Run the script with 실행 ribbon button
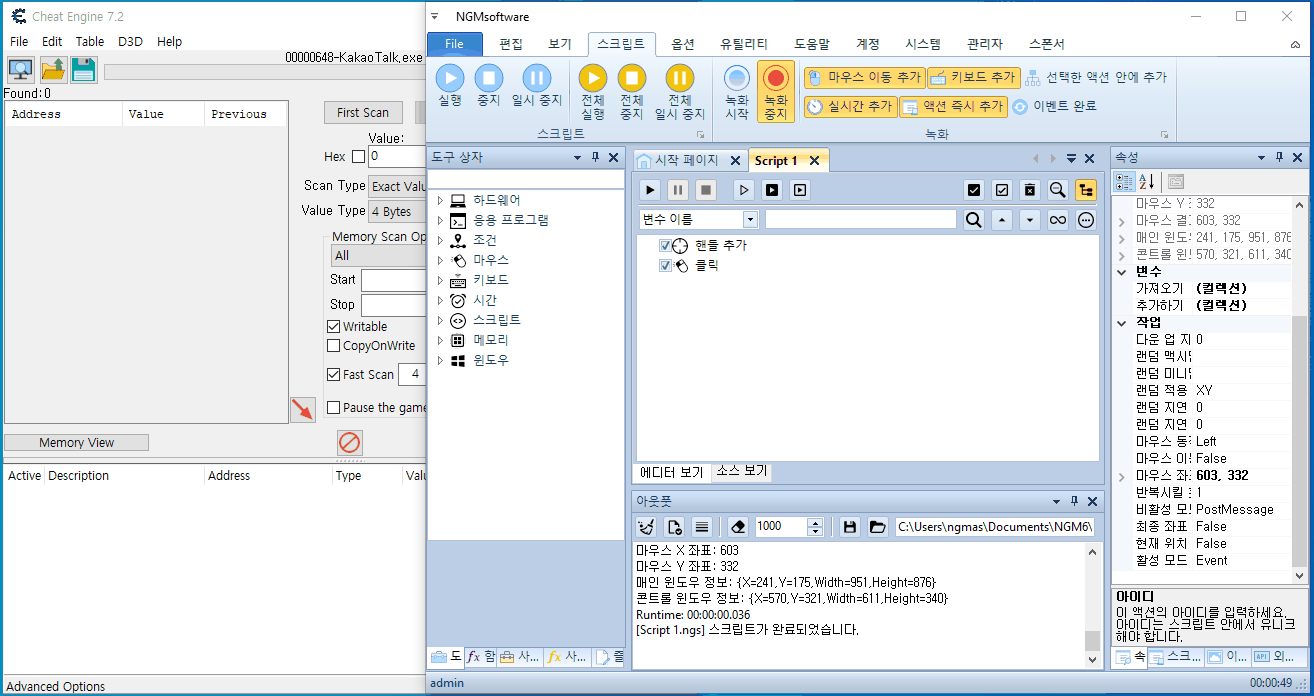The height and width of the screenshot is (696, 1314). pos(450,86)
